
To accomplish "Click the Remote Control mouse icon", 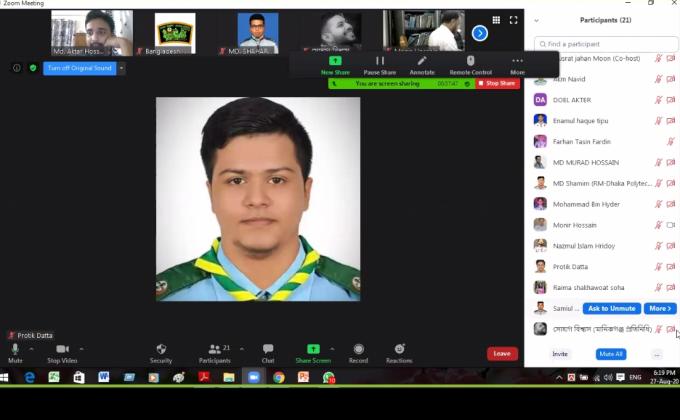I will [x=470, y=62].
